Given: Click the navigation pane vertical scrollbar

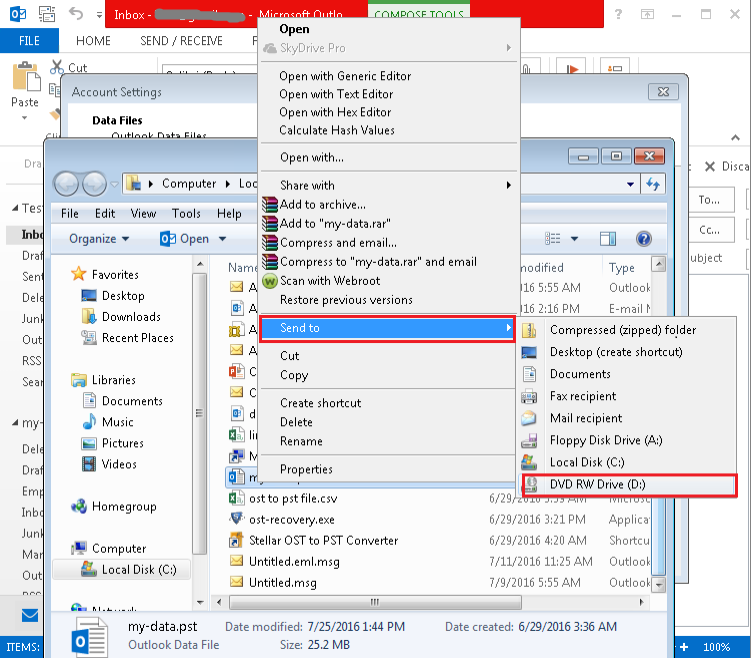Looking at the screenshot, I should (x=200, y=413).
